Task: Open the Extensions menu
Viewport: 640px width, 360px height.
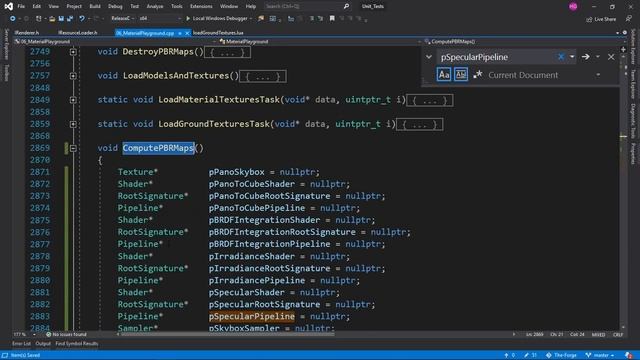Action: 201,6
